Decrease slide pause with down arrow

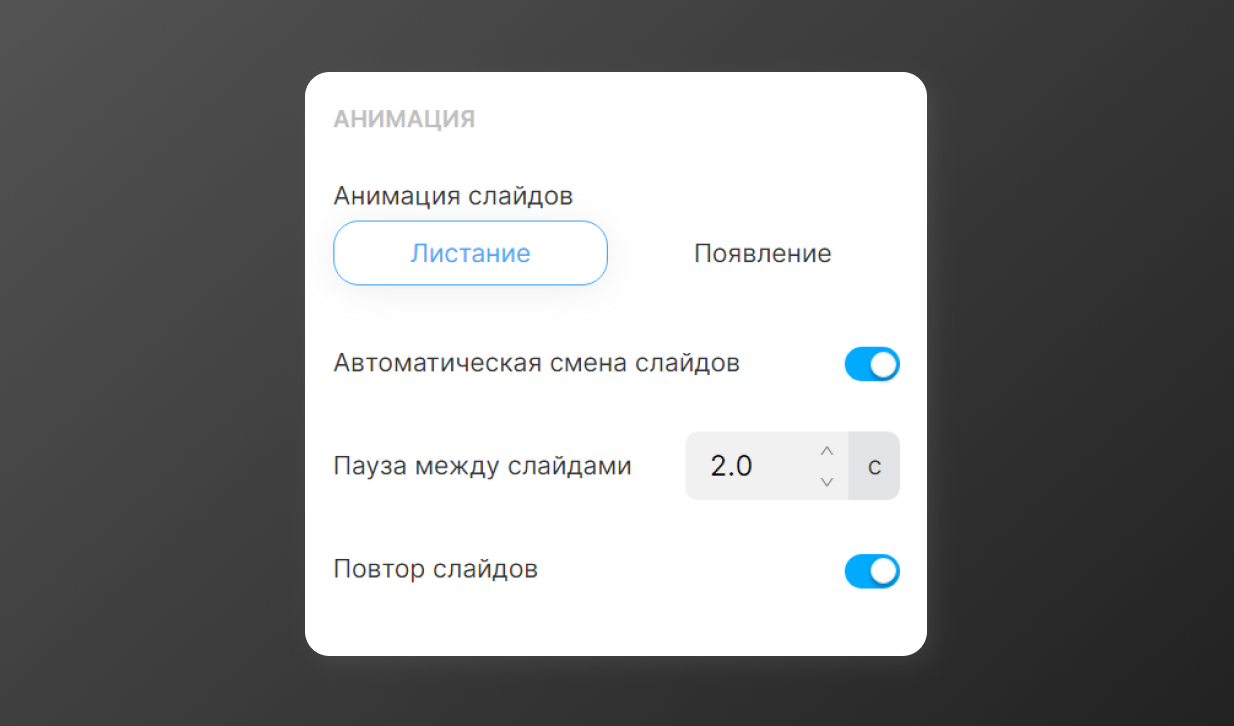pyautogui.click(x=827, y=482)
